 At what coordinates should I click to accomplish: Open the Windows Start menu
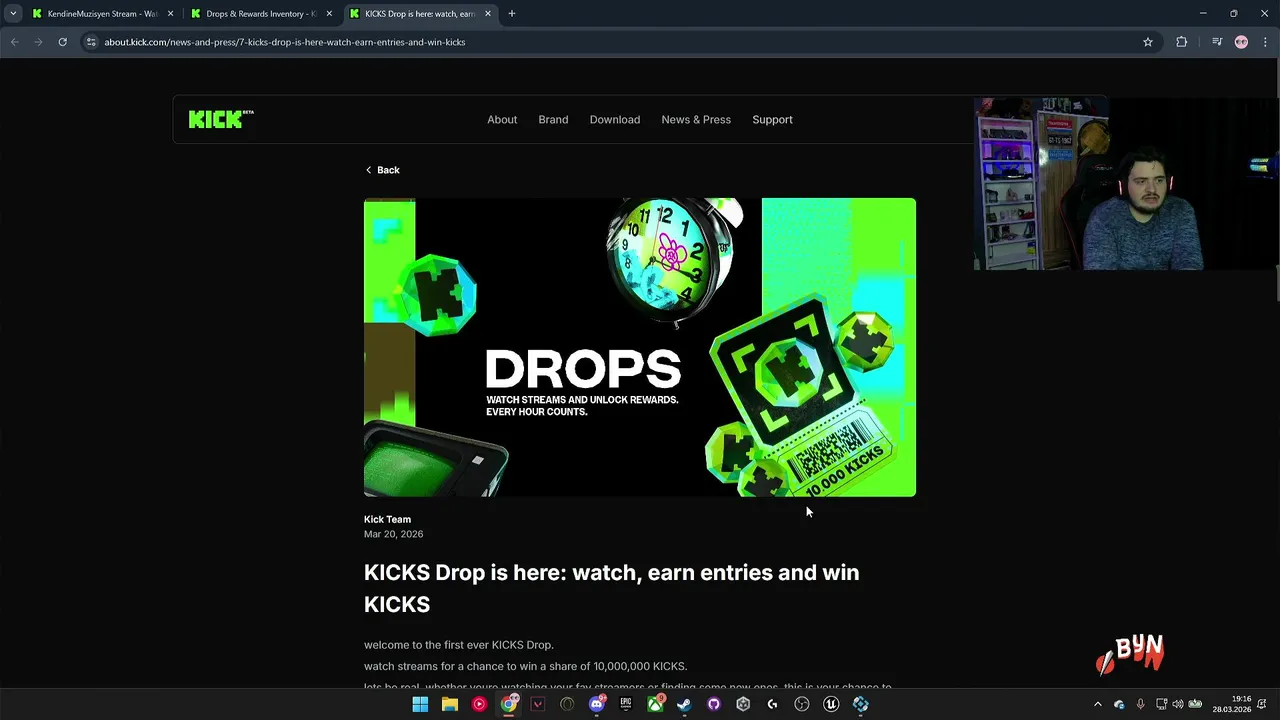420,704
